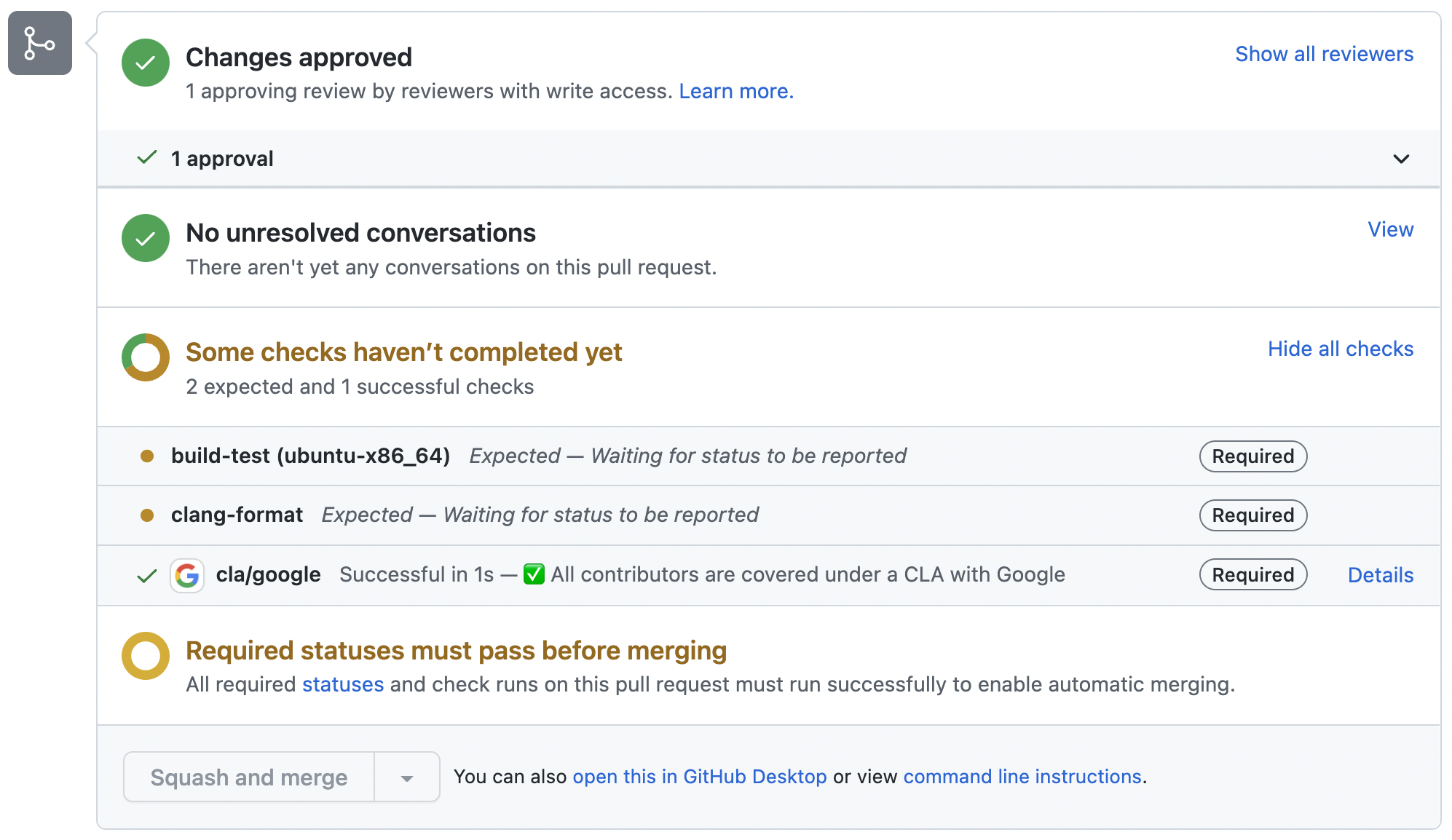Open the statuses link in merge requirements
The height and width of the screenshot is (840, 1452).
(x=343, y=684)
